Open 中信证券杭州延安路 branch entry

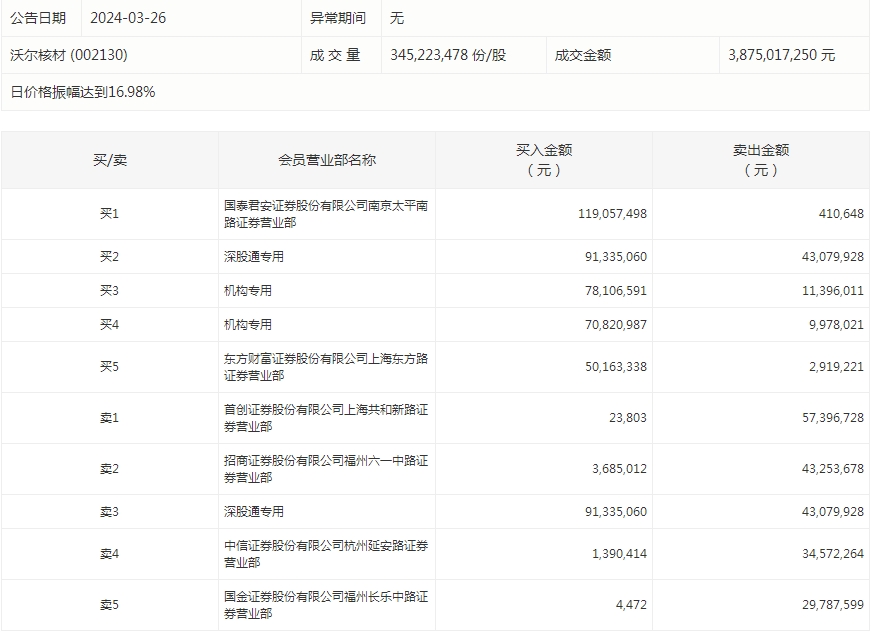point(325,554)
